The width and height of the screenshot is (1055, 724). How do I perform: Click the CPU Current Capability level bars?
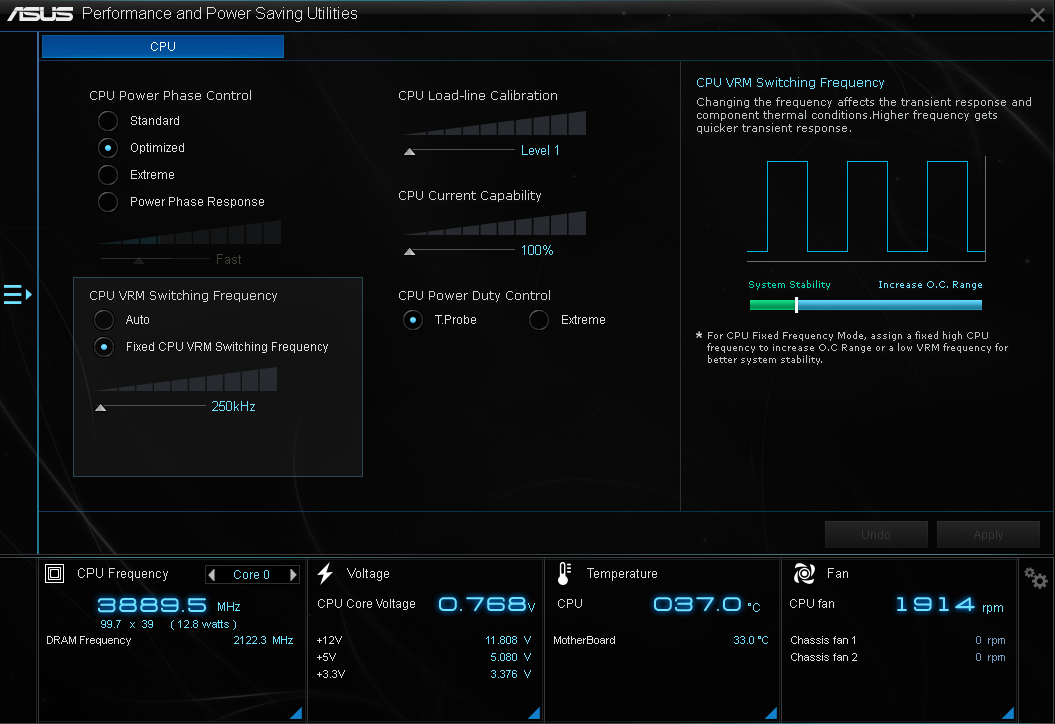tap(495, 223)
